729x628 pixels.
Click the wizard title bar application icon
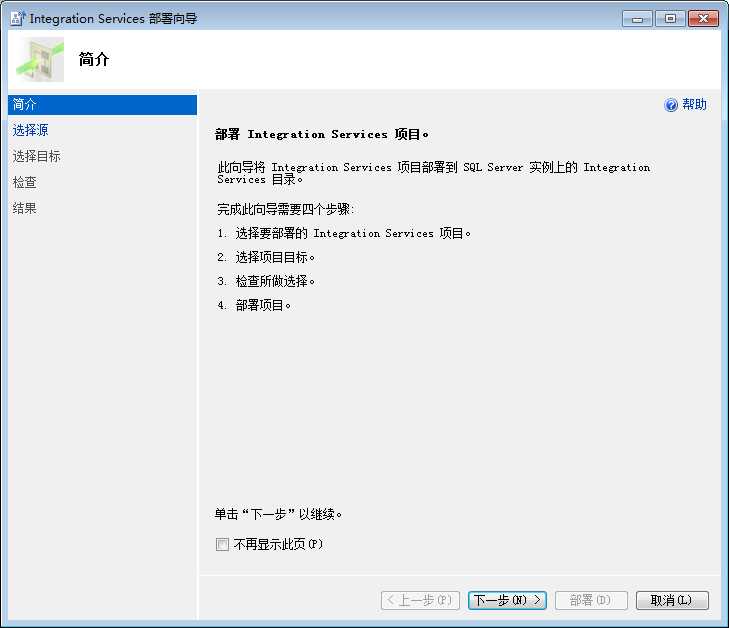click(x=18, y=18)
